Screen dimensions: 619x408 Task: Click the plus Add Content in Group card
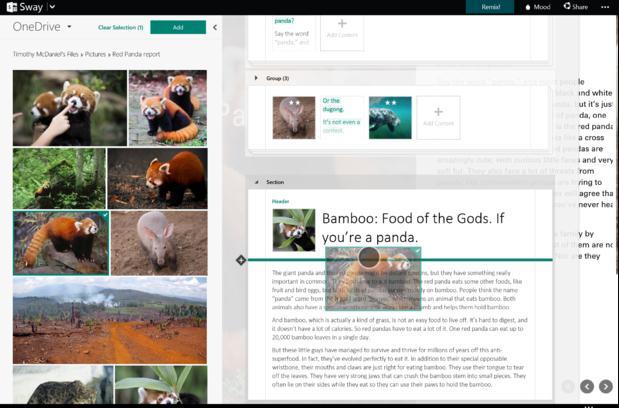(x=438, y=117)
